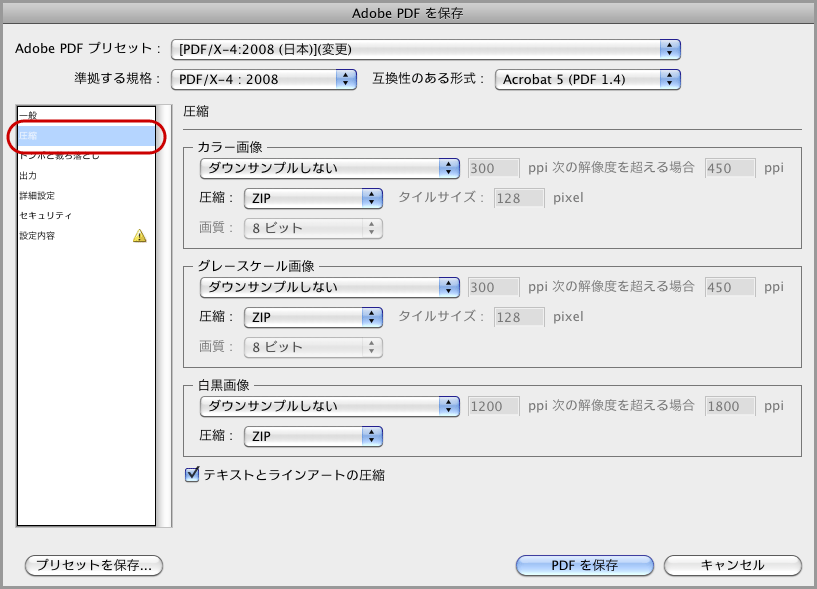Screen dimensions: 817x589
Task: Open the 準拠する規格 PDF/X-4 dropdown
Action: (x=264, y=79)
